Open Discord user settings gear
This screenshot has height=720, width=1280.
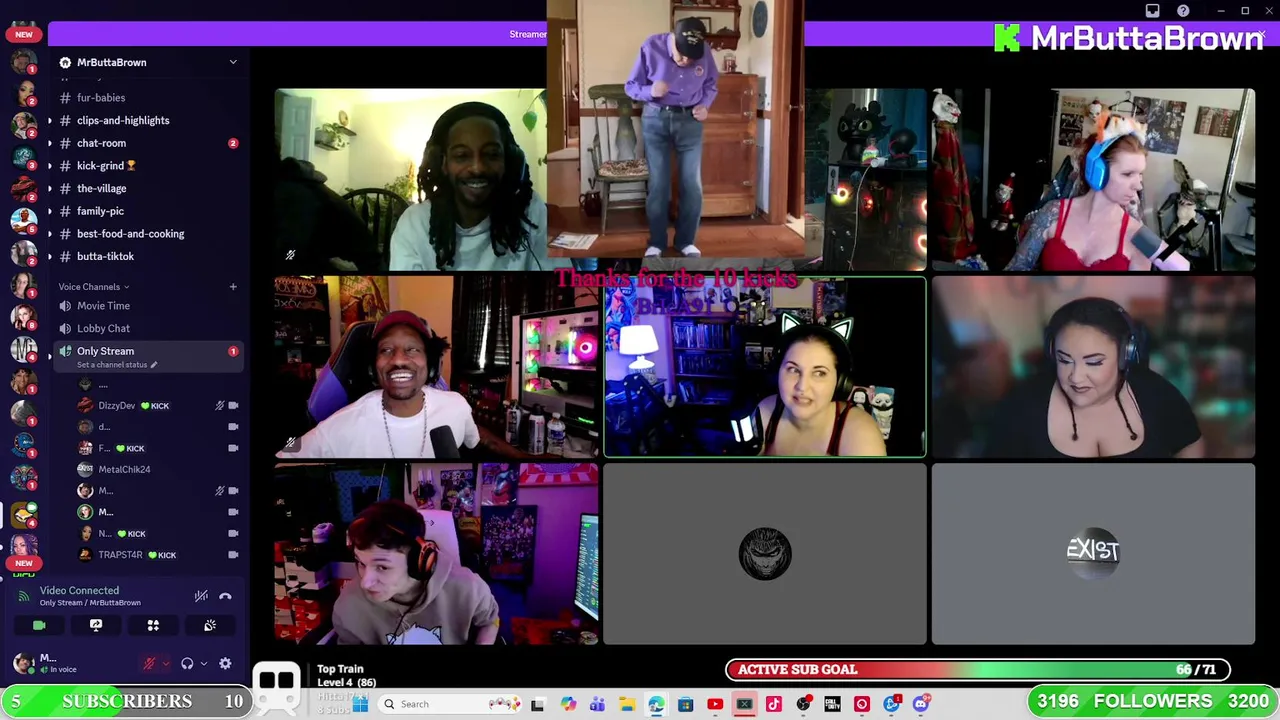tap(225, 663)
